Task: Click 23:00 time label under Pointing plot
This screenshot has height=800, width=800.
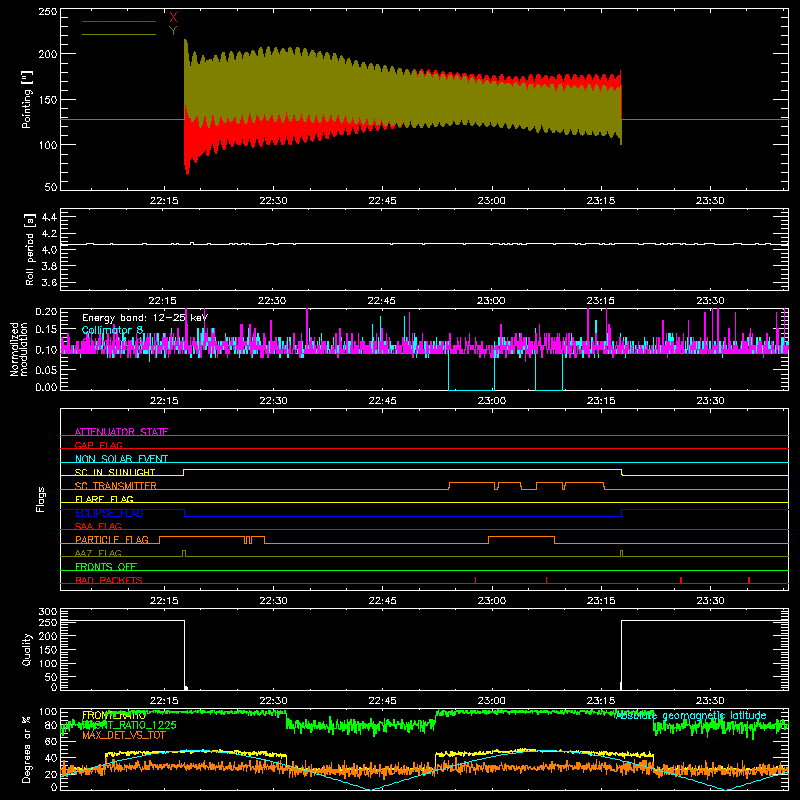Action: click(x=492, y=201)
